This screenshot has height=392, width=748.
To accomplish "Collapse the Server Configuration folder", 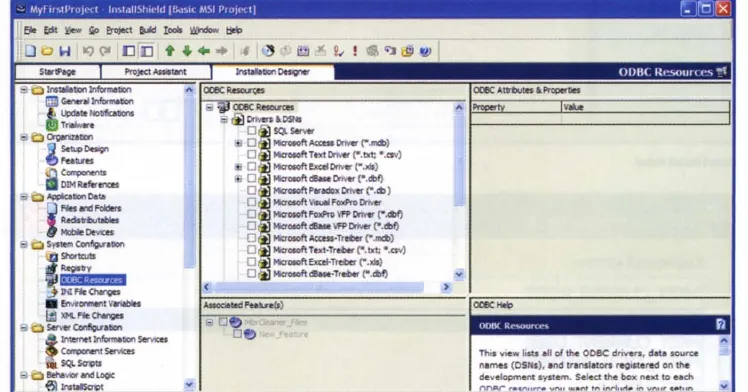I will 24,328.
